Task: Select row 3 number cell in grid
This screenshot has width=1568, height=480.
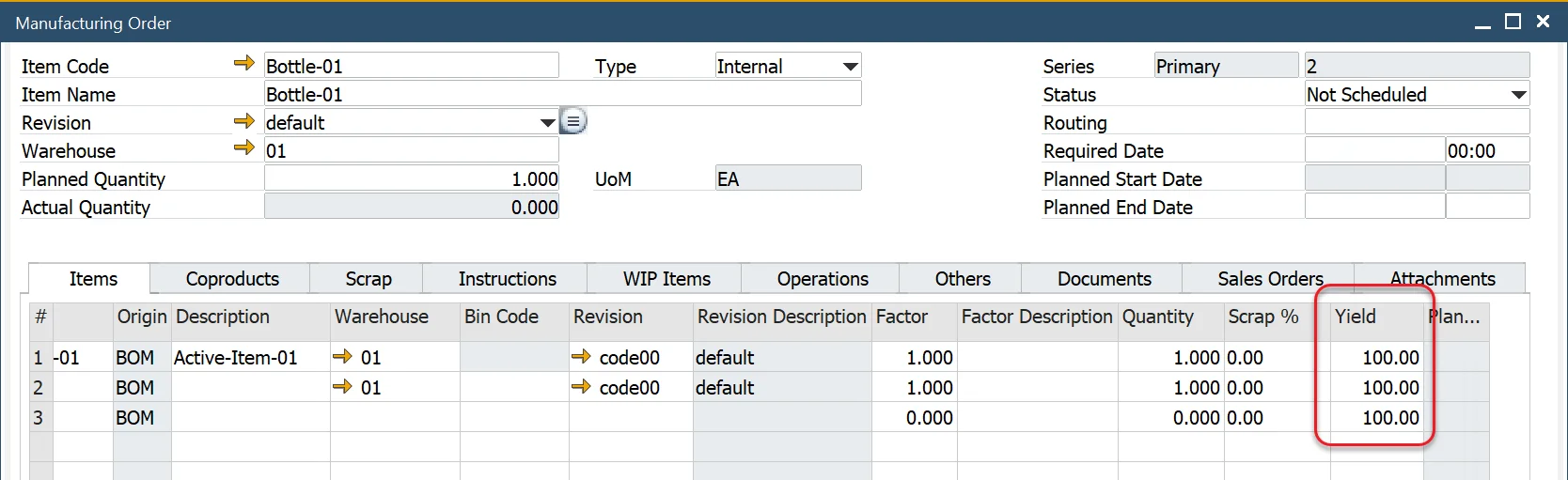Action: click(39, 418)
